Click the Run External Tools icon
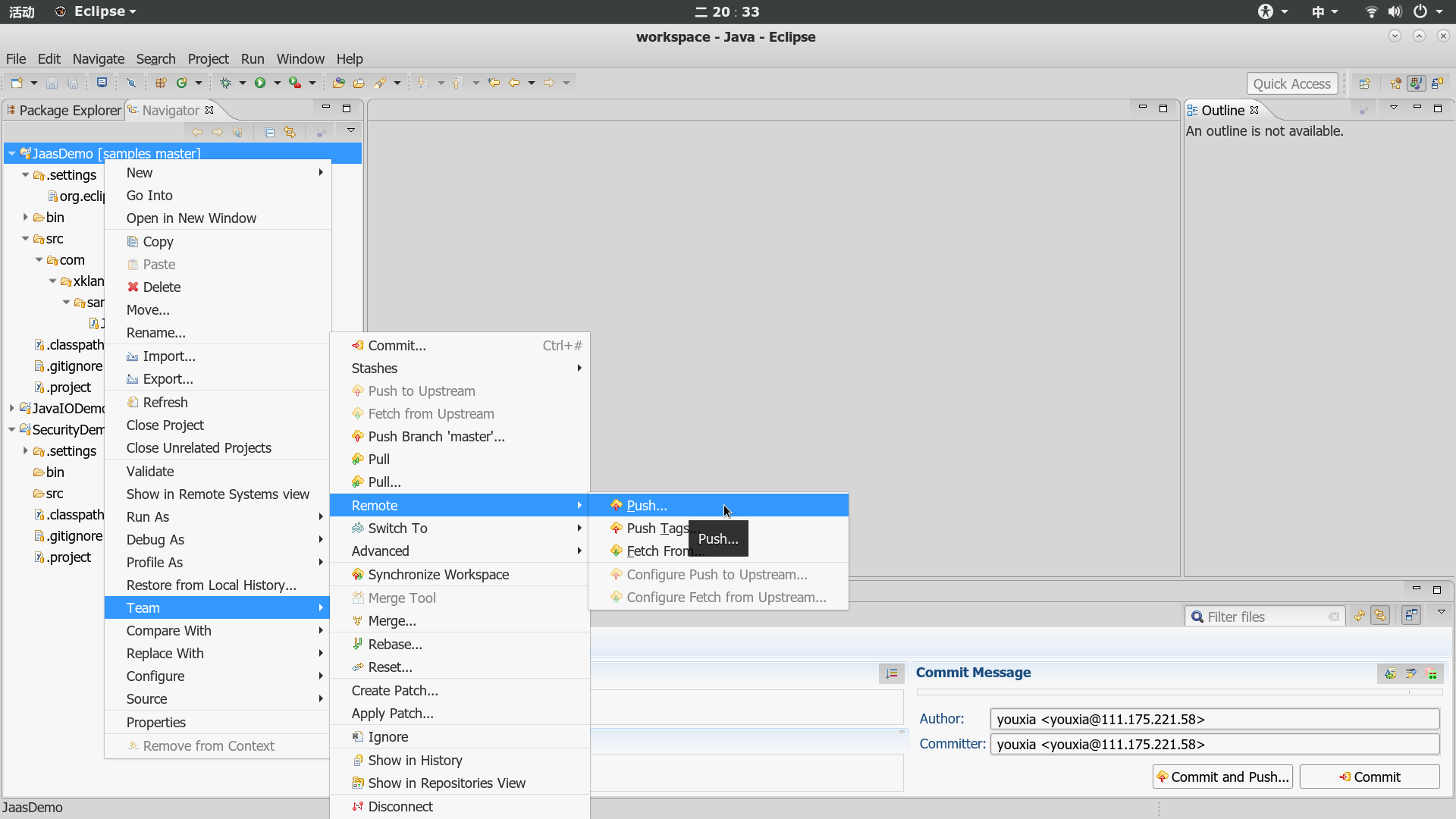This screenshot has width=1456, height=819. point(295,83)
